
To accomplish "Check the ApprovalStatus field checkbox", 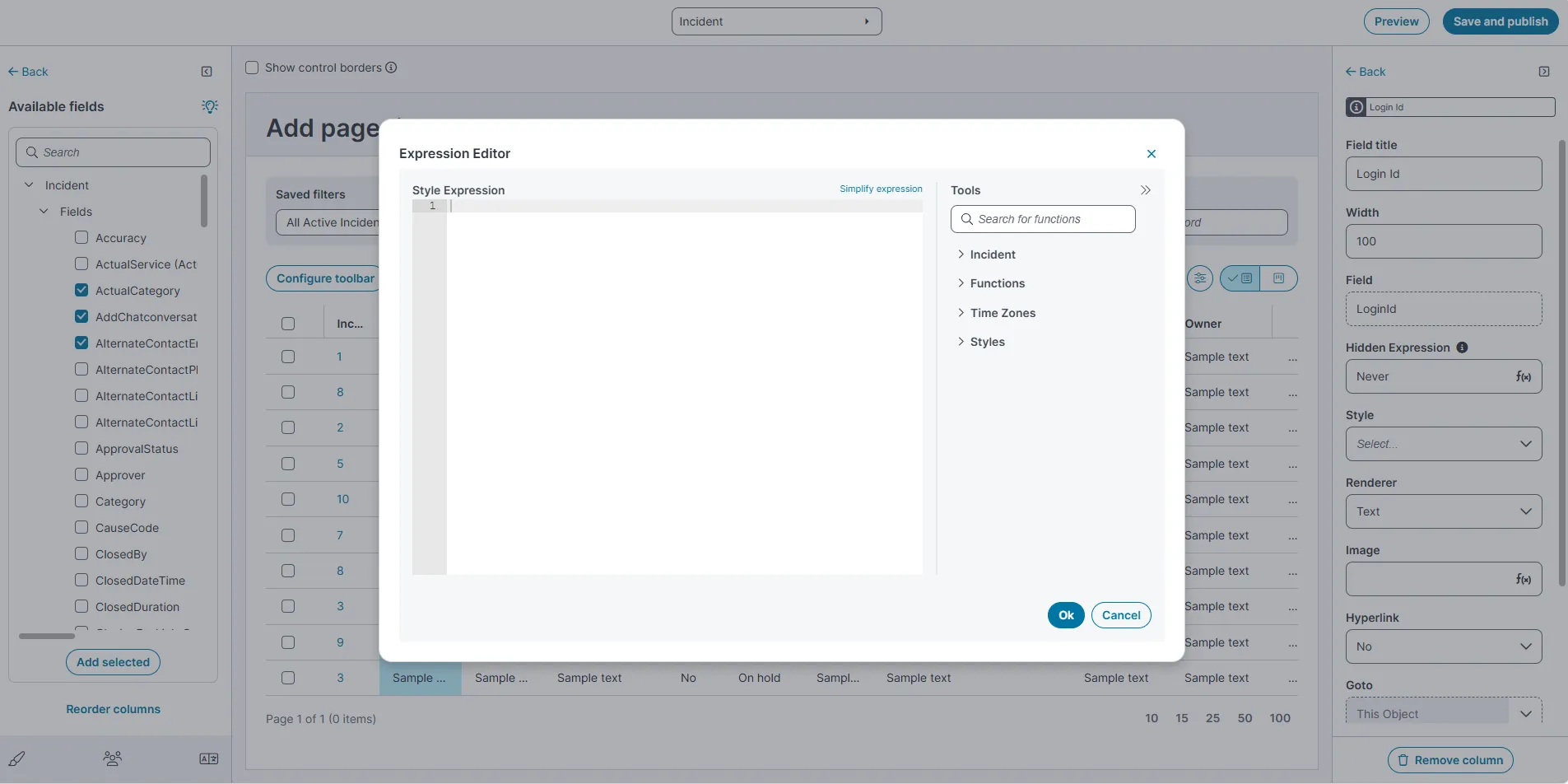I will 81,448.
